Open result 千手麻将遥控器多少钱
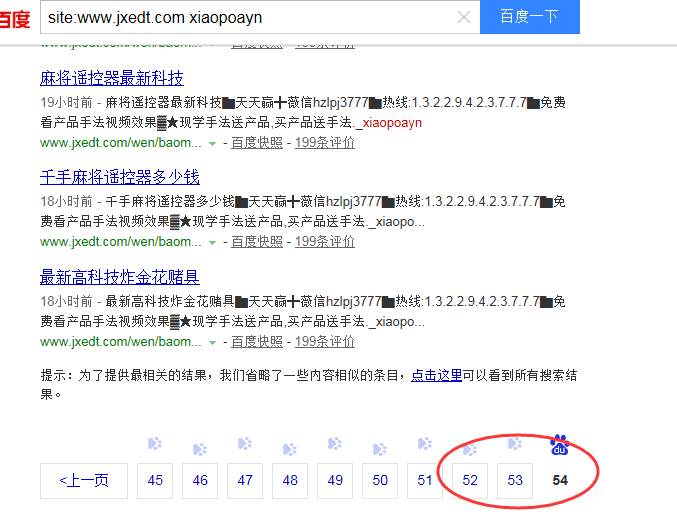This screenshot has height=519, width=677. [x=120, y=177]
